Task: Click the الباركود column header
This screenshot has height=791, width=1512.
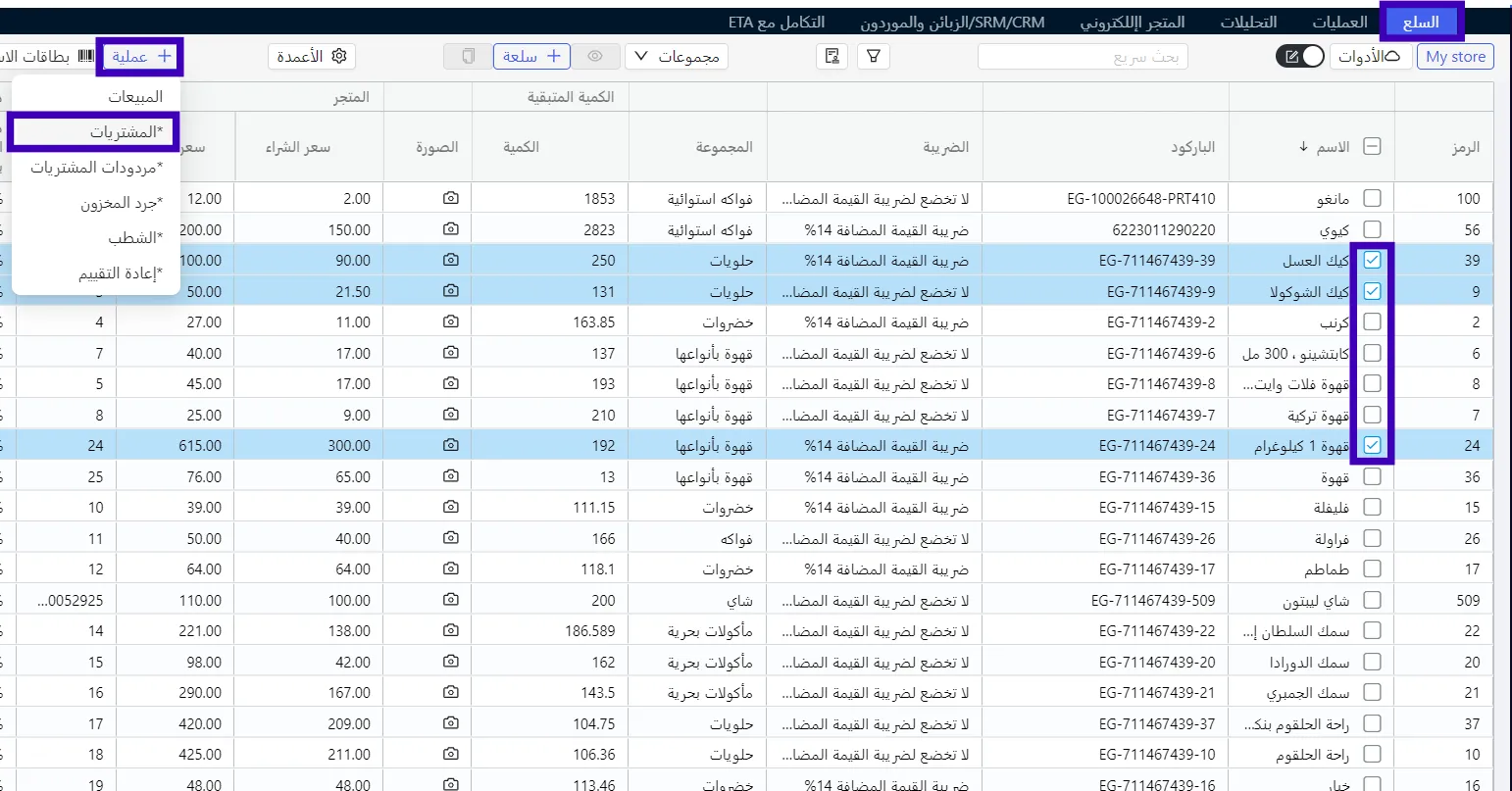Action: pos(1192,147)
